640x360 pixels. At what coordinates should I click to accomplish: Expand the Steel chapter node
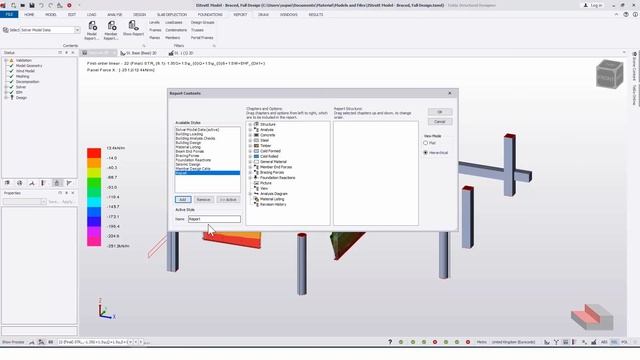coord(250,140)
